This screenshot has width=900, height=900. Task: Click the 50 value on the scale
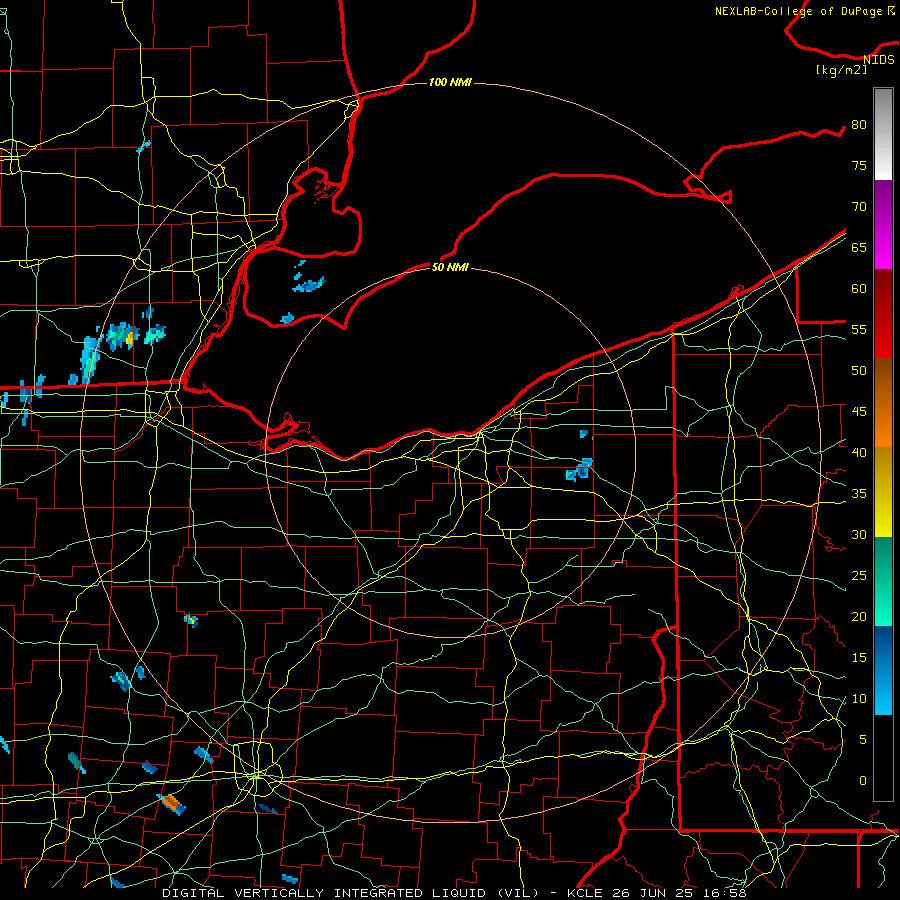point(859,370)
